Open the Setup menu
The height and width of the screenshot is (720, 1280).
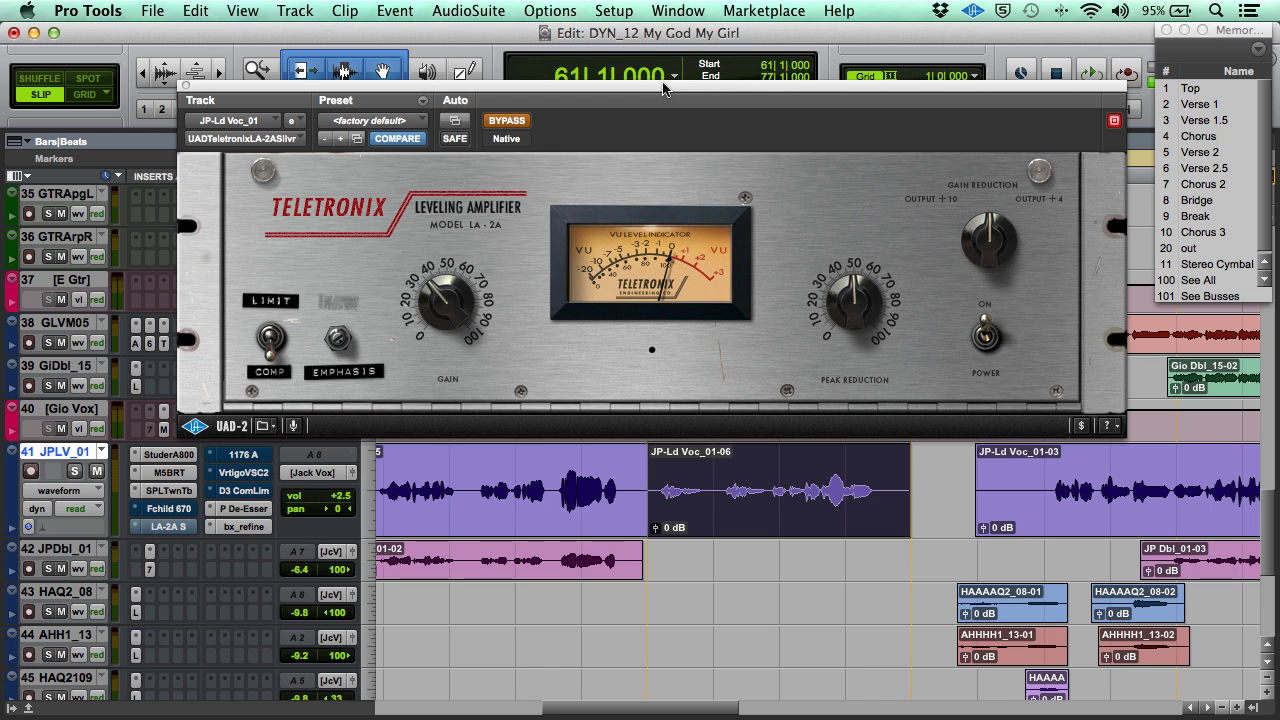pyautogui.click(x=614, y=11)
